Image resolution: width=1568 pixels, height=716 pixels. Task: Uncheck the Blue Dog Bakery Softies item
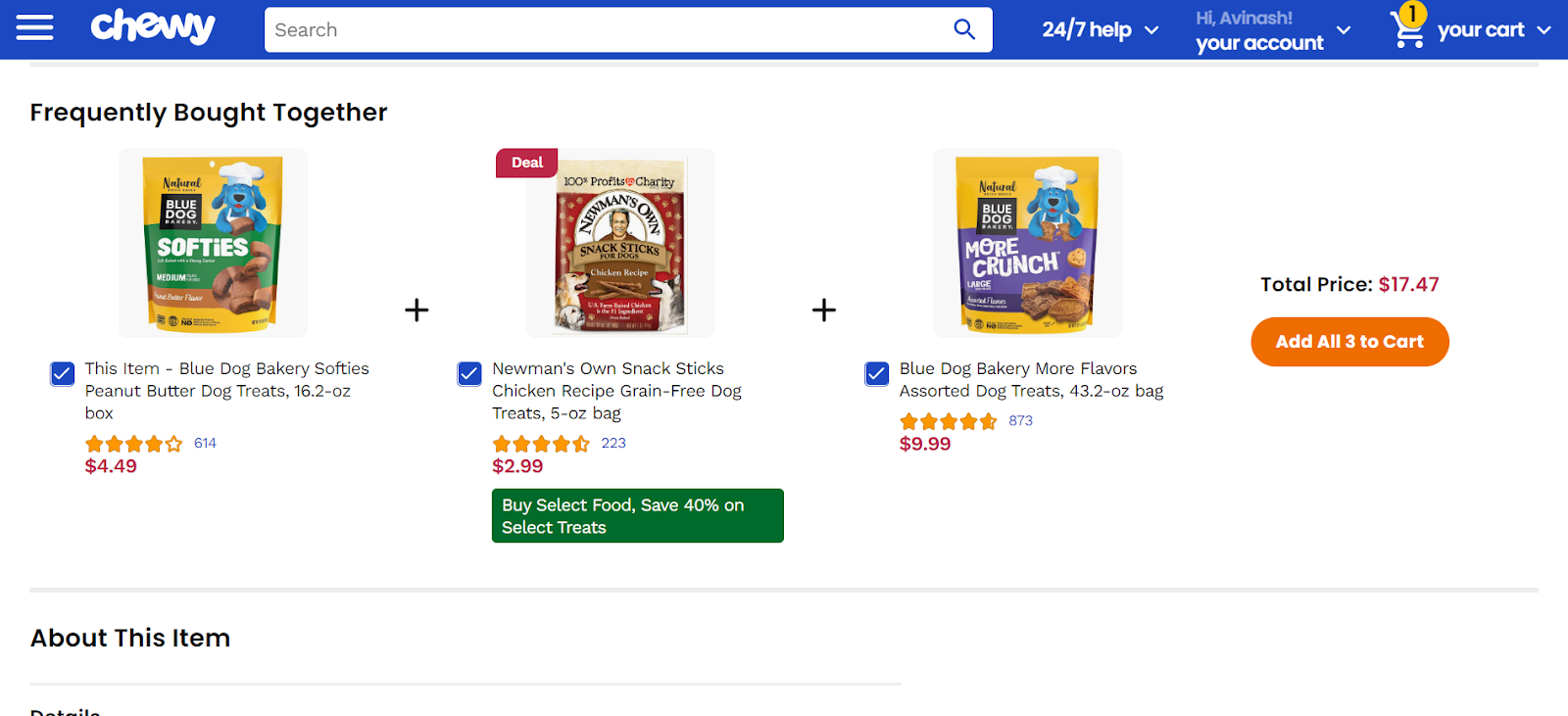(x=63, y=373)
